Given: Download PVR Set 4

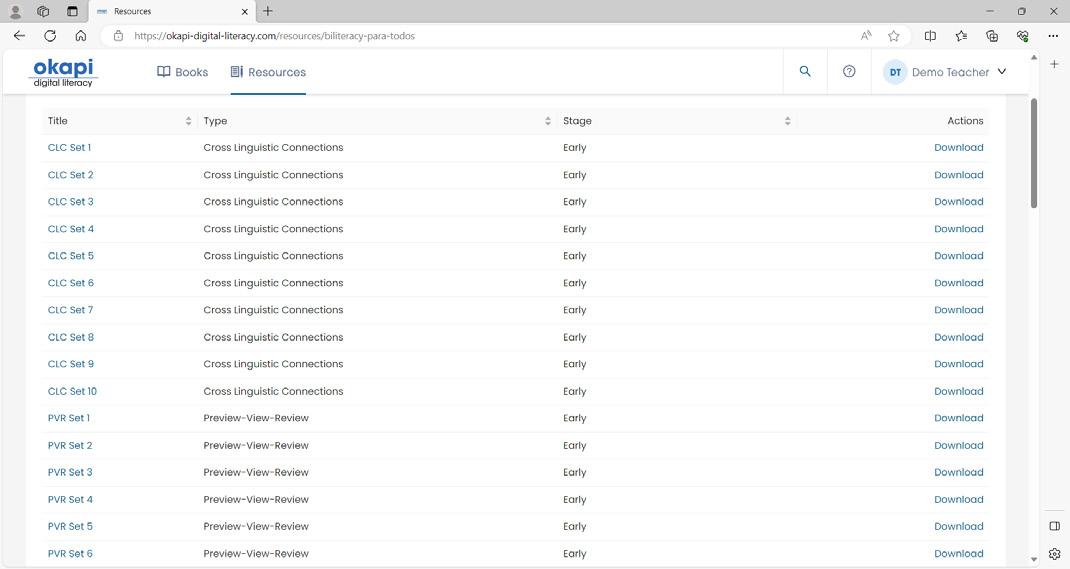Looking at the screenshot, I should 959,499.
